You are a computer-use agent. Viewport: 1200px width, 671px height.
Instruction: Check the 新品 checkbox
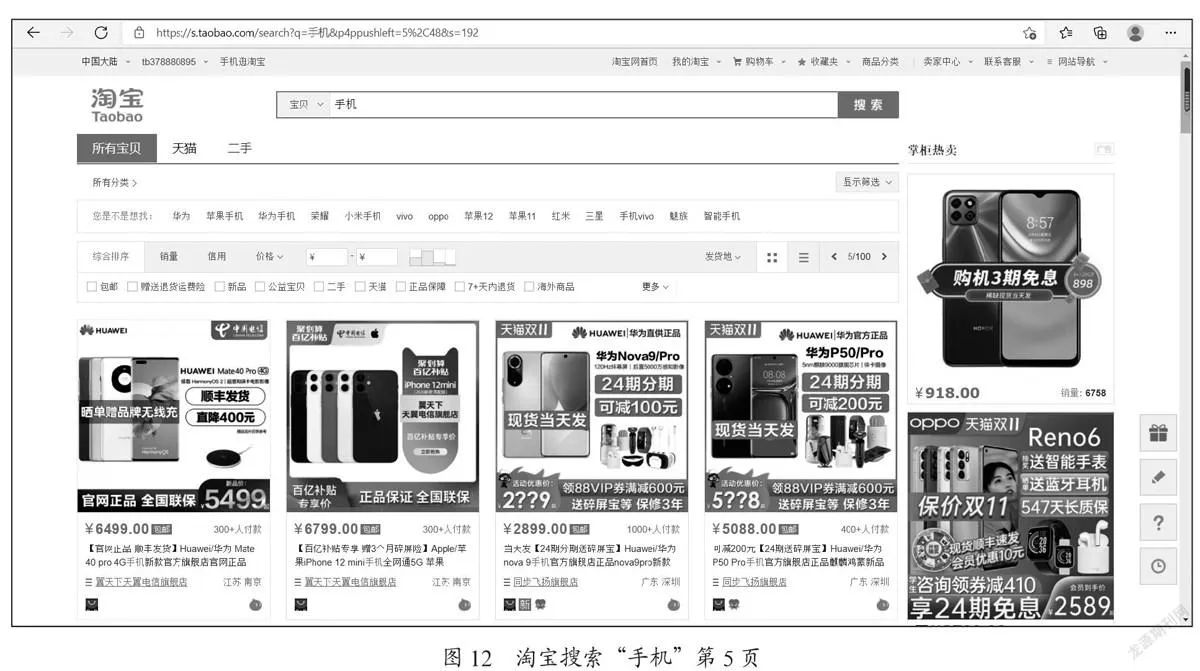219,287
